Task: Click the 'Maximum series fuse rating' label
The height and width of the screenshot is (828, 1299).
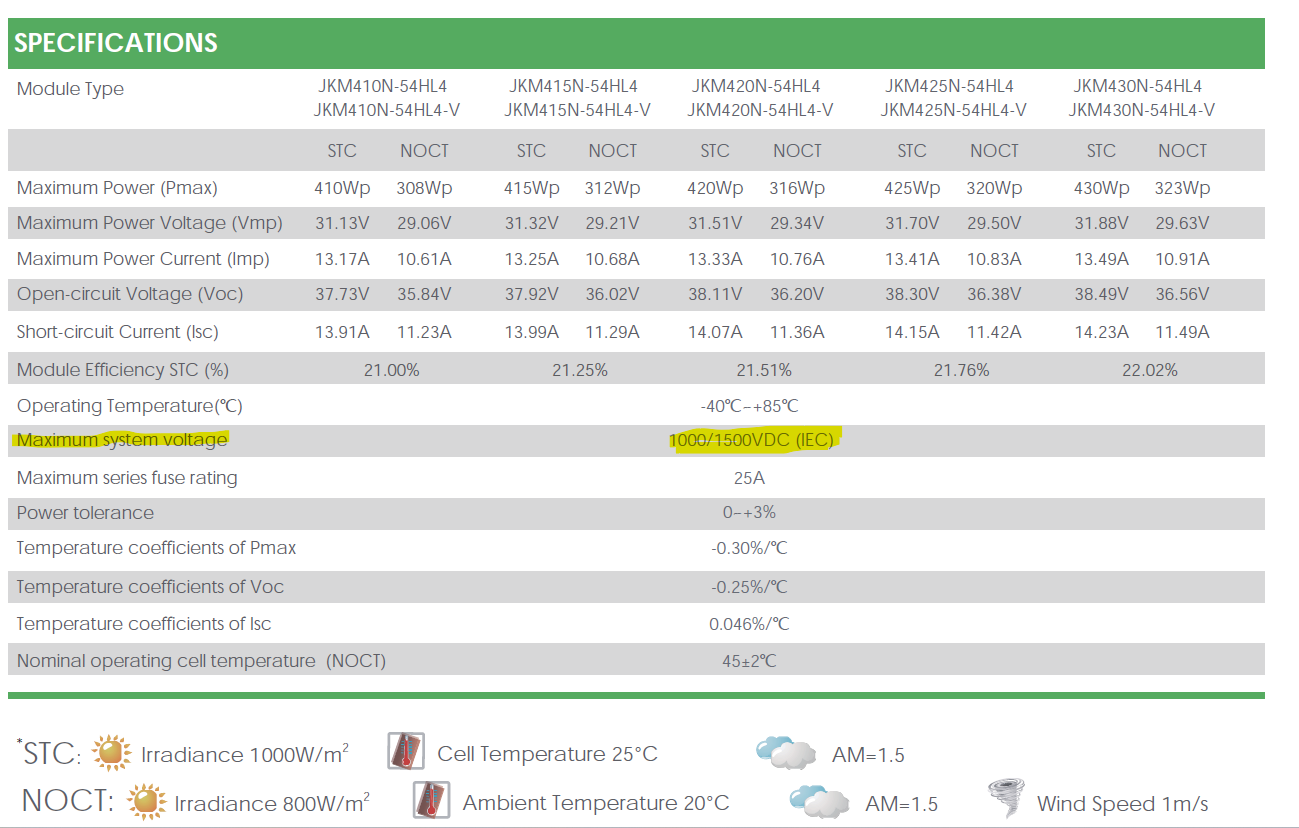Action: pos(127,478)
